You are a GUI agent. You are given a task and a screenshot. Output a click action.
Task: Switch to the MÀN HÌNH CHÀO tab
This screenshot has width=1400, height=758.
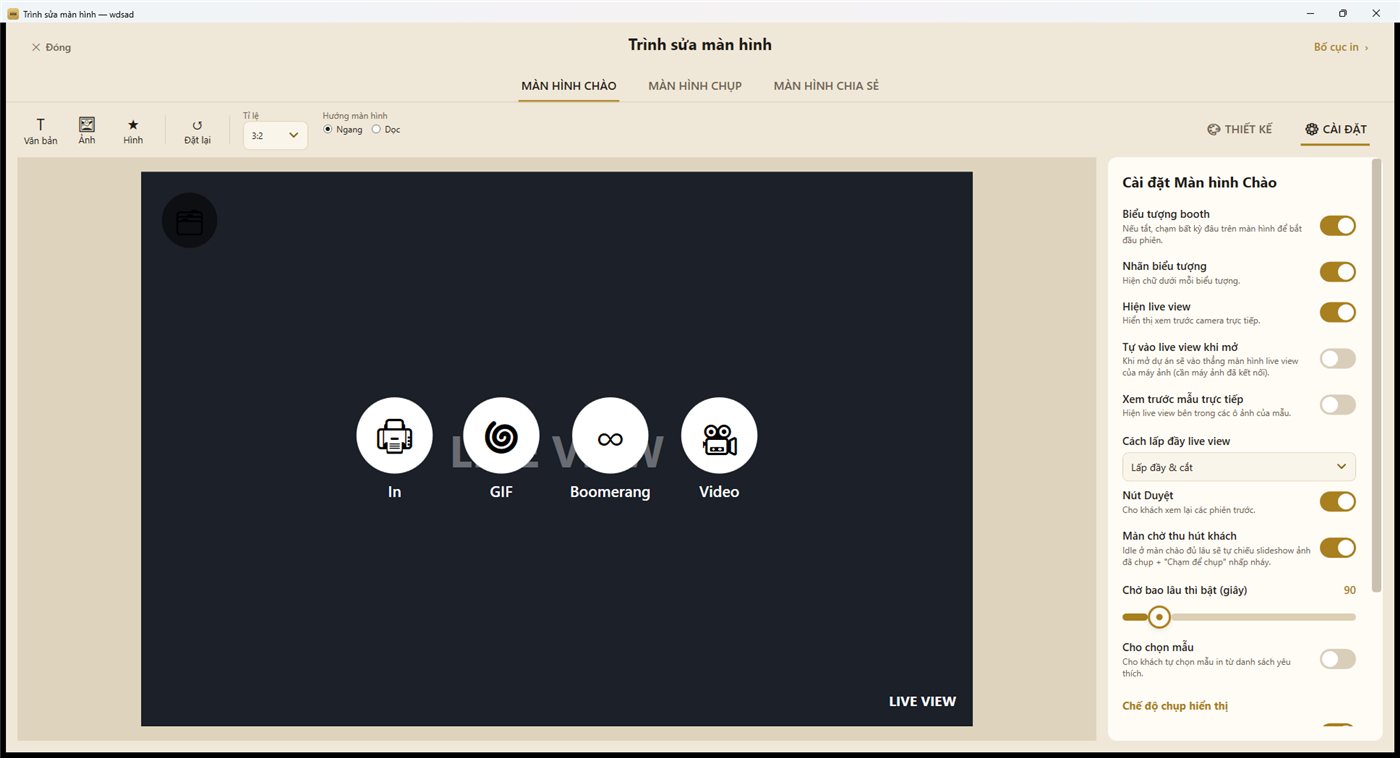569,86
